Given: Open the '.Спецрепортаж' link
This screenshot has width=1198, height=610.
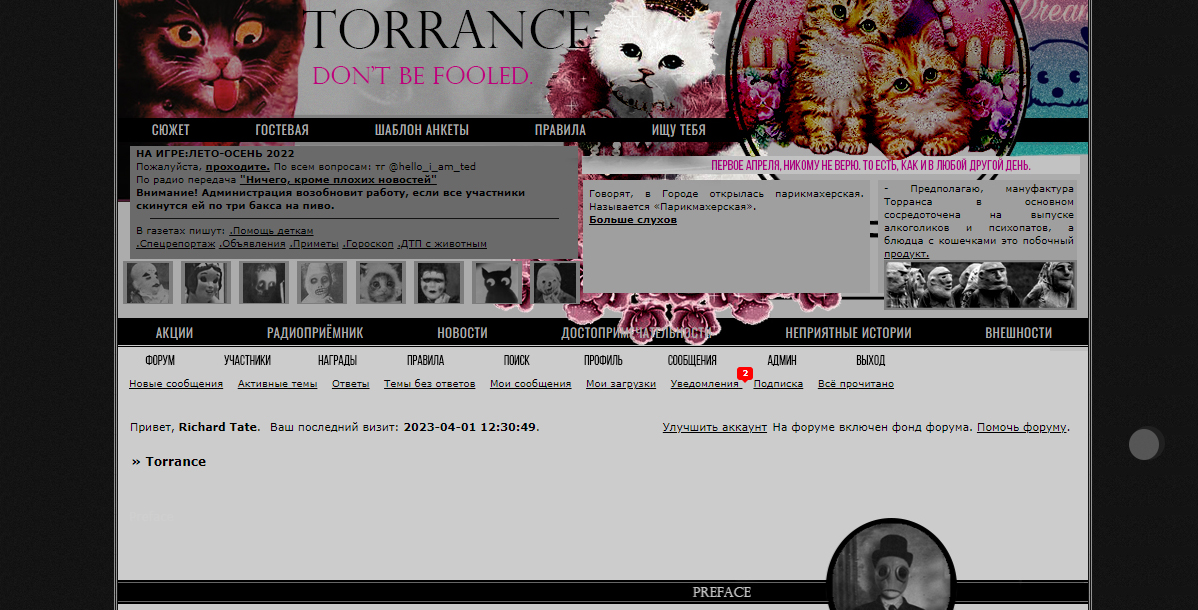Looking at the screenshot, I should tap(176, 244).
